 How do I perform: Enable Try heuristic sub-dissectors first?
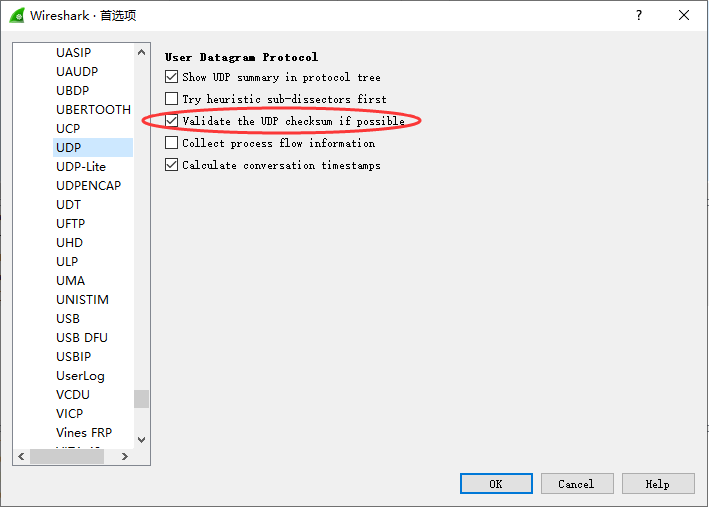coord(172,99)
